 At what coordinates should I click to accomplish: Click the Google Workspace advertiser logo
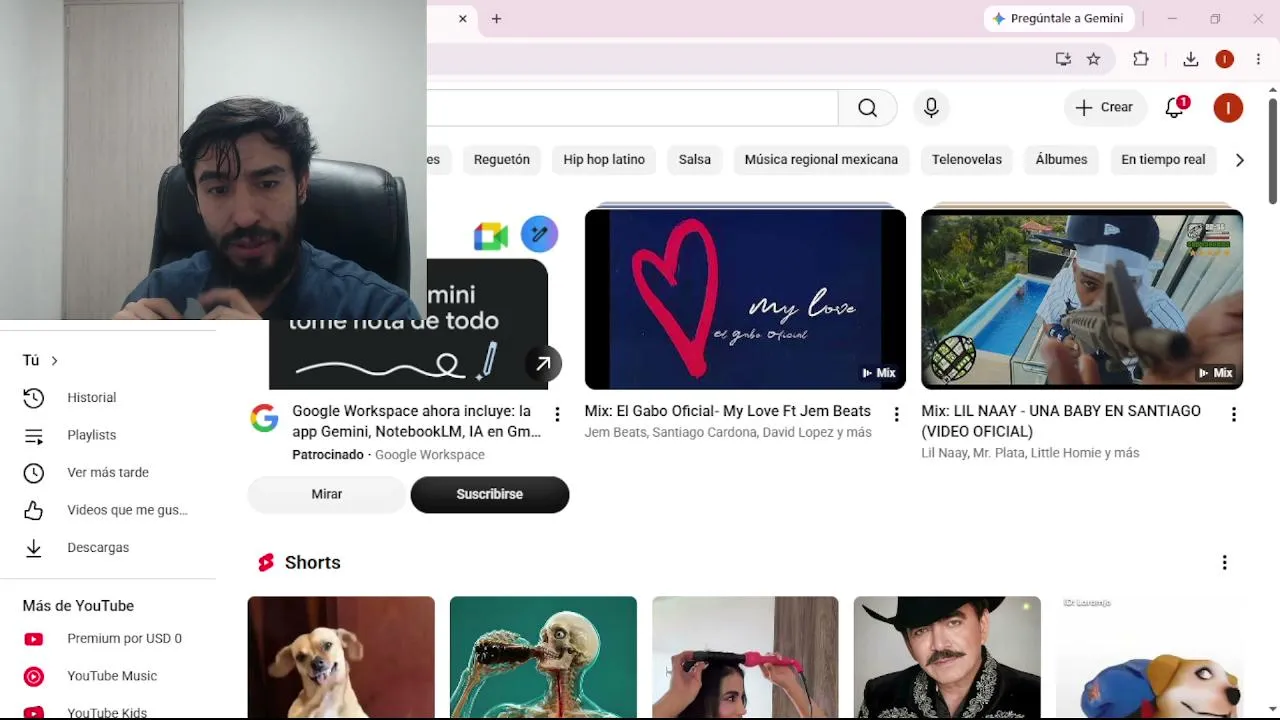point(264,418)
